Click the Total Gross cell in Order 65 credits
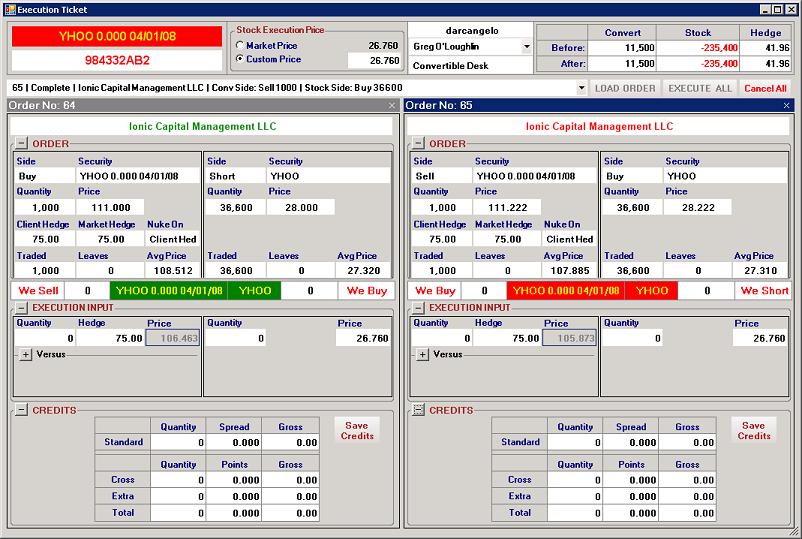 687,513
